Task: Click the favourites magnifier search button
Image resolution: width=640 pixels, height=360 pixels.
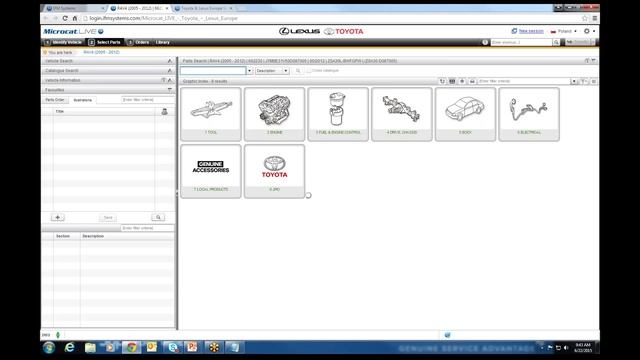Action: click(x=158, y=217)
